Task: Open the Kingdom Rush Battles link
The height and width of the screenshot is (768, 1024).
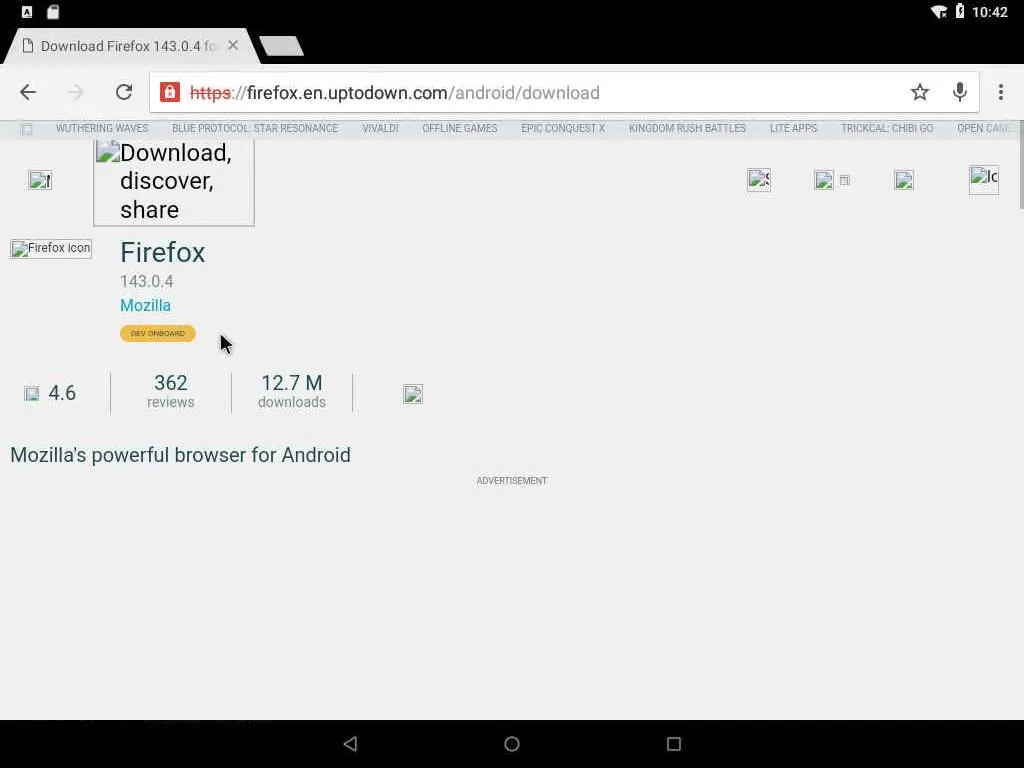Action: tap(687, 129)
